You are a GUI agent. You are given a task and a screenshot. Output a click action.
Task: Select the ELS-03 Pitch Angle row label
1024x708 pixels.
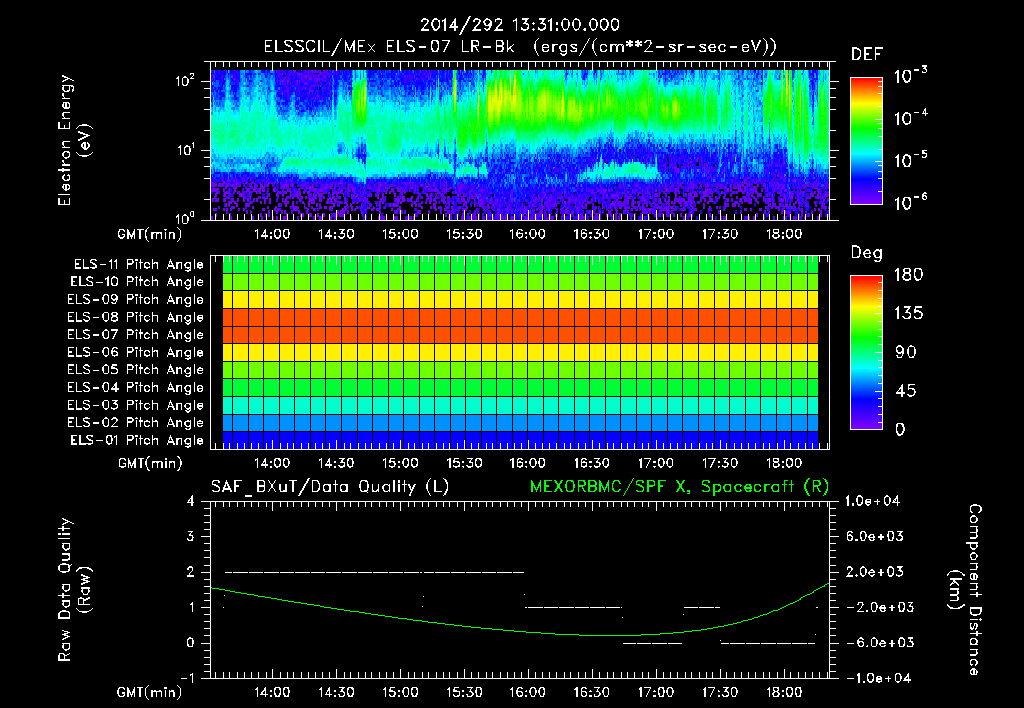(x=135, y=405)
